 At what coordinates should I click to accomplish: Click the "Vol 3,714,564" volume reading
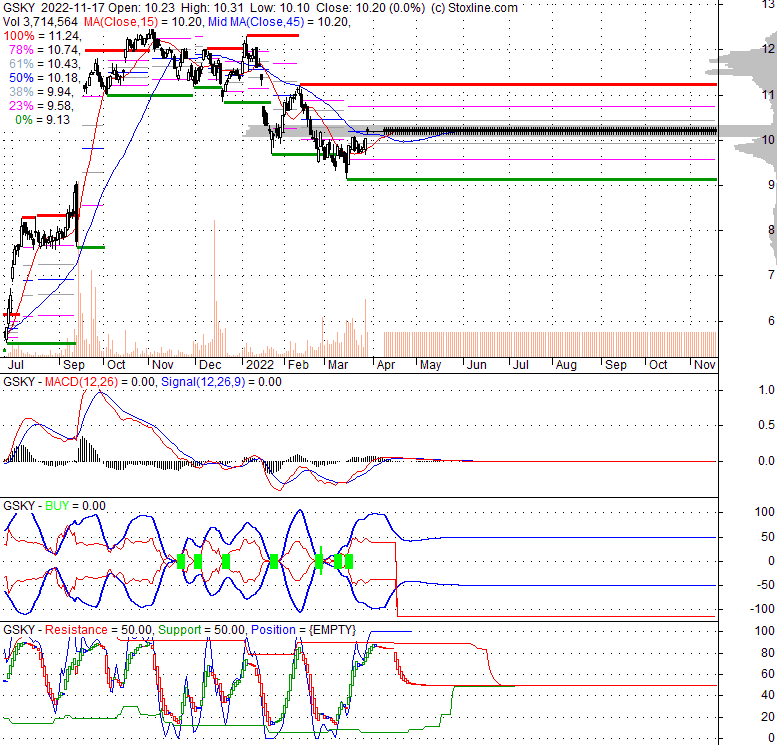tap(40, 22)
